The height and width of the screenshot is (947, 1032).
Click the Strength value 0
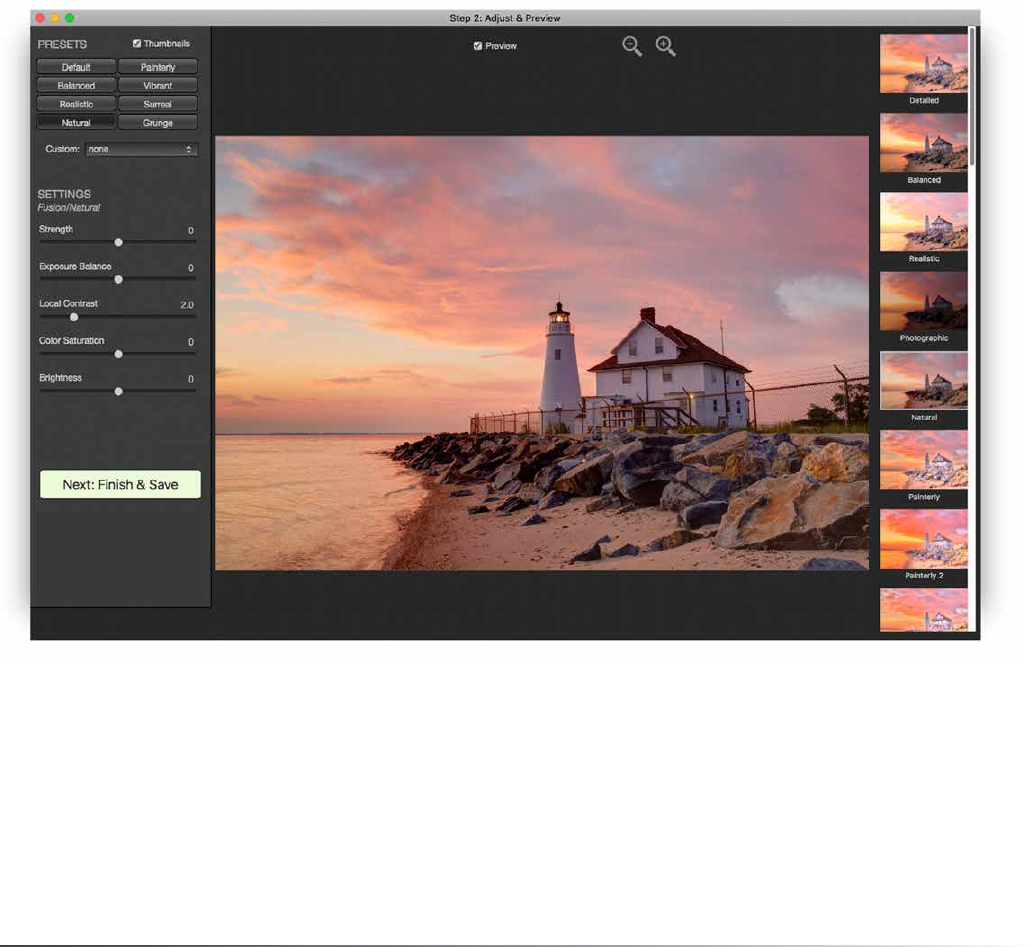(191, 231)
